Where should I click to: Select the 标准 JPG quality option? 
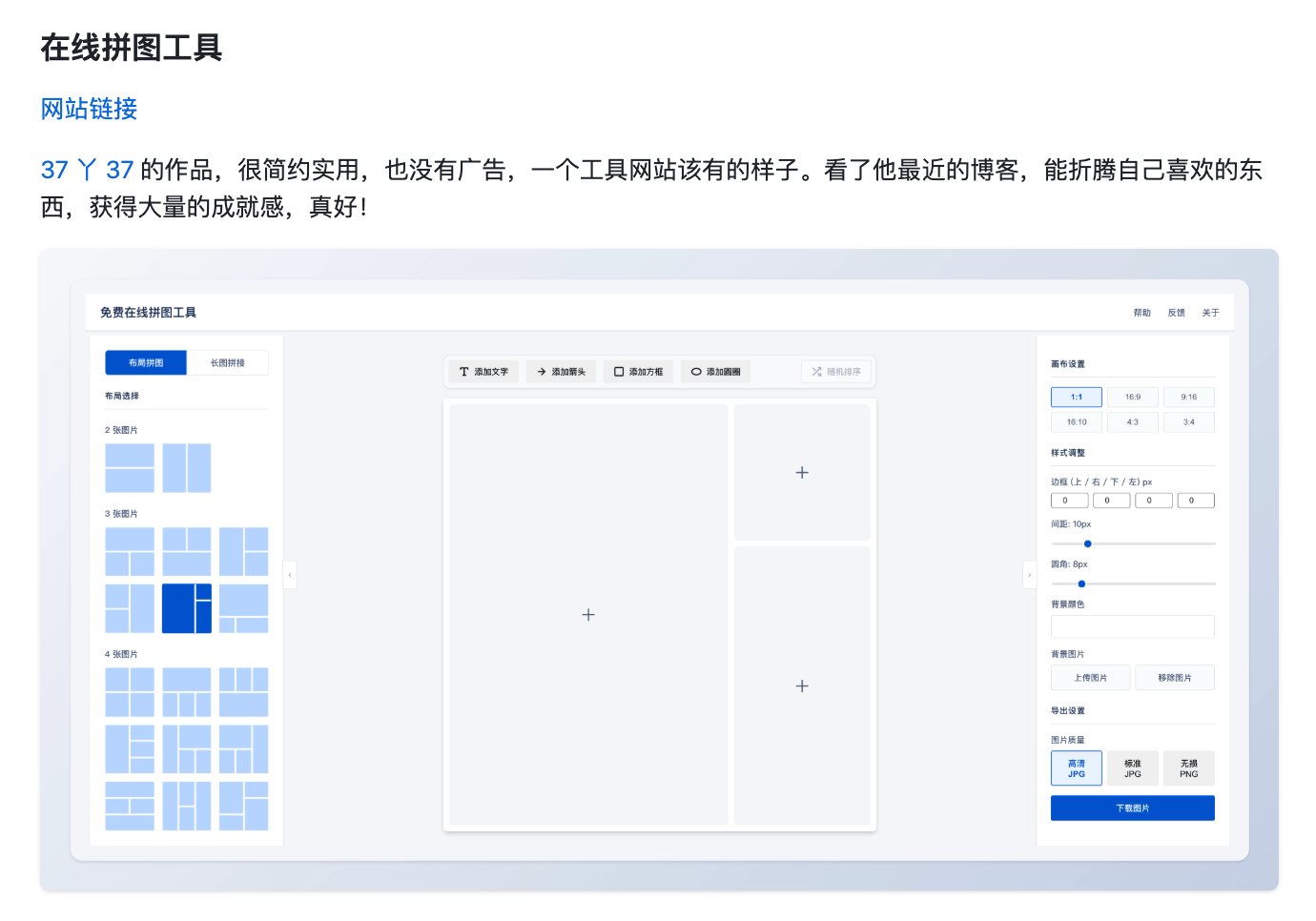[x=1132, y=768]
